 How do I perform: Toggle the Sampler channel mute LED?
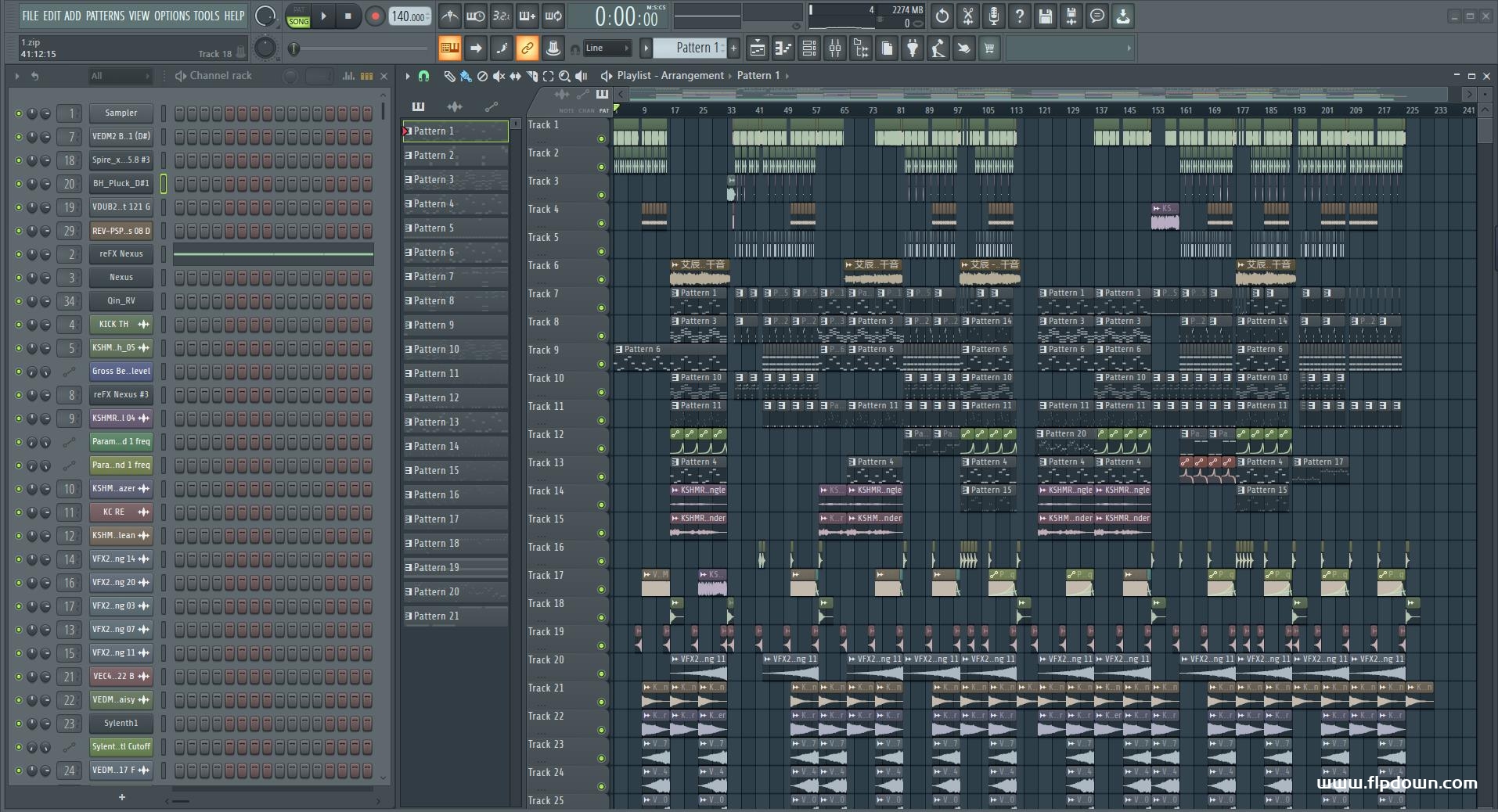tap(19, 113)
